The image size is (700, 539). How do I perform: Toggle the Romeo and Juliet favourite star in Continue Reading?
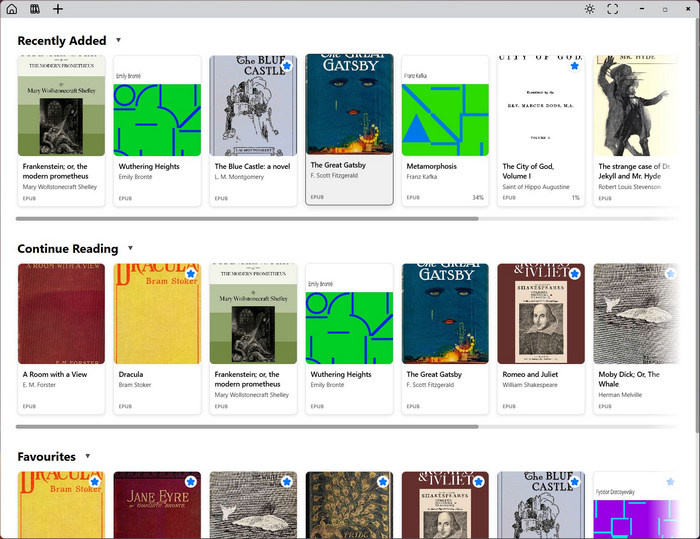[x=575, y=273]
